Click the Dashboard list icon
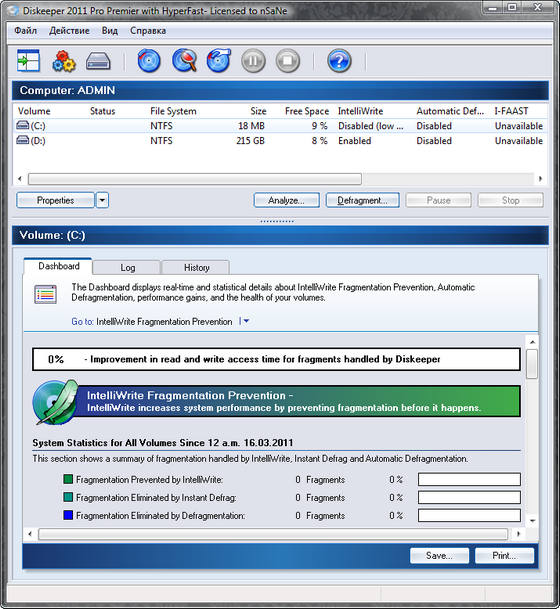560x609 pixels. pos(45,294)
